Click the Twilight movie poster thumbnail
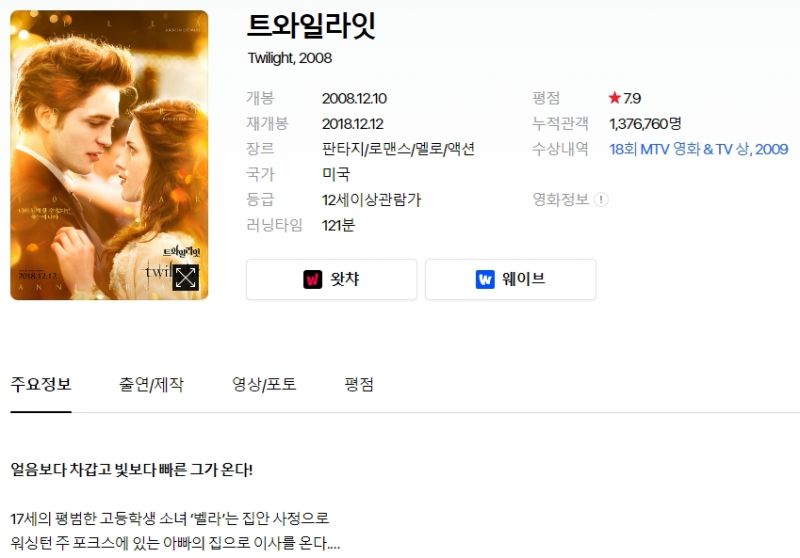 pos(109,155)
